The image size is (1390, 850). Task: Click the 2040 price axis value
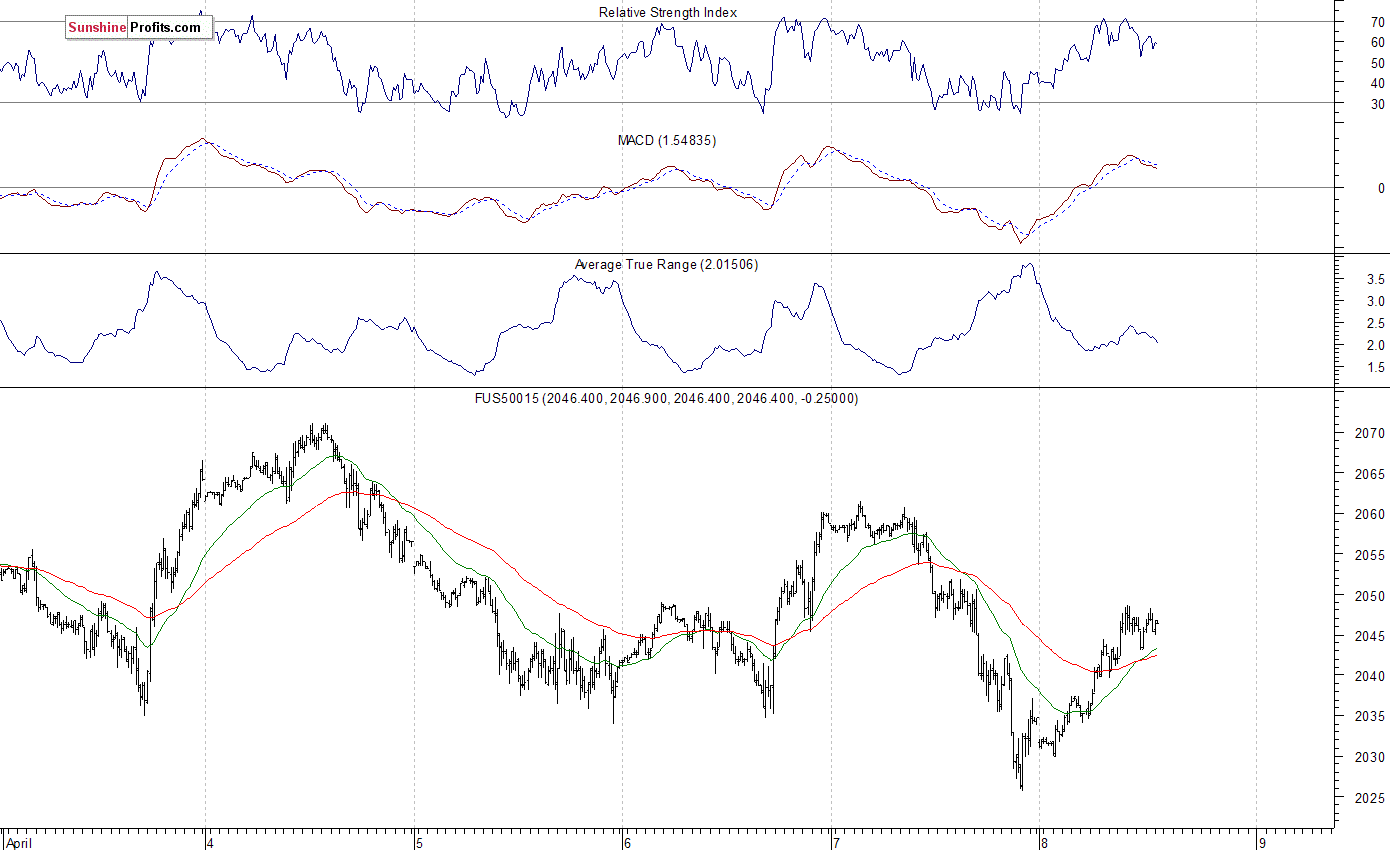(1371, 677)
